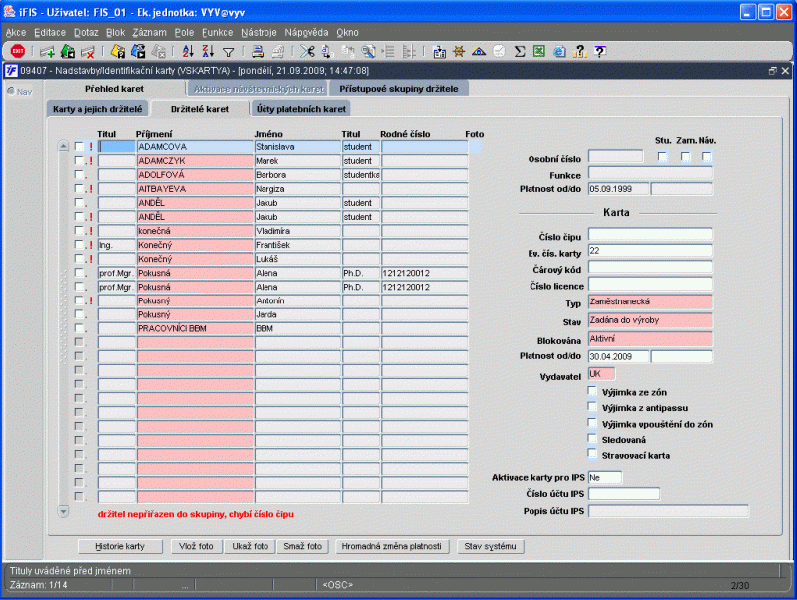This screenshot has height=600, width=797.
Task: Enable Výjimka ze zón checkbox
Action: tap(592, 391)
